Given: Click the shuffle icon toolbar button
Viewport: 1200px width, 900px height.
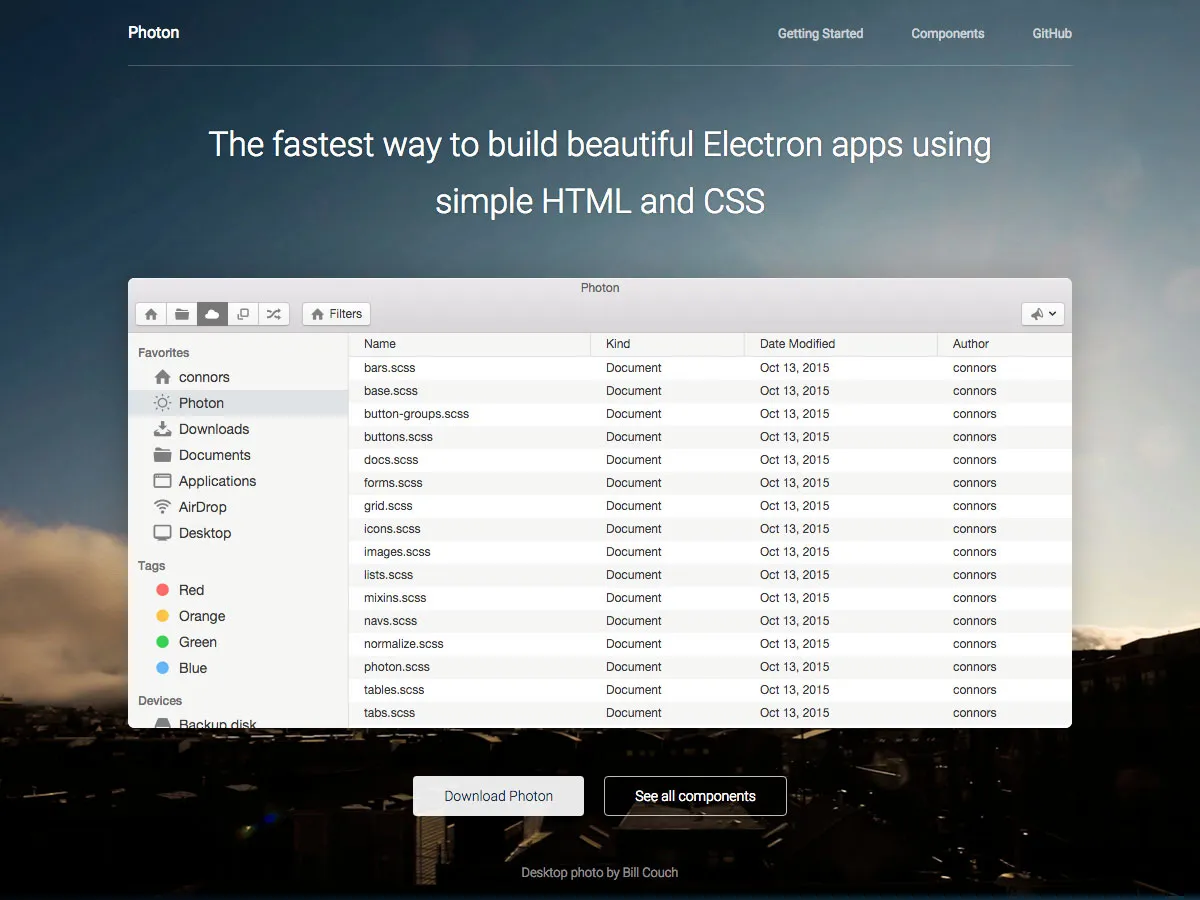Looking at the screenshot, I should coord(274,314).
